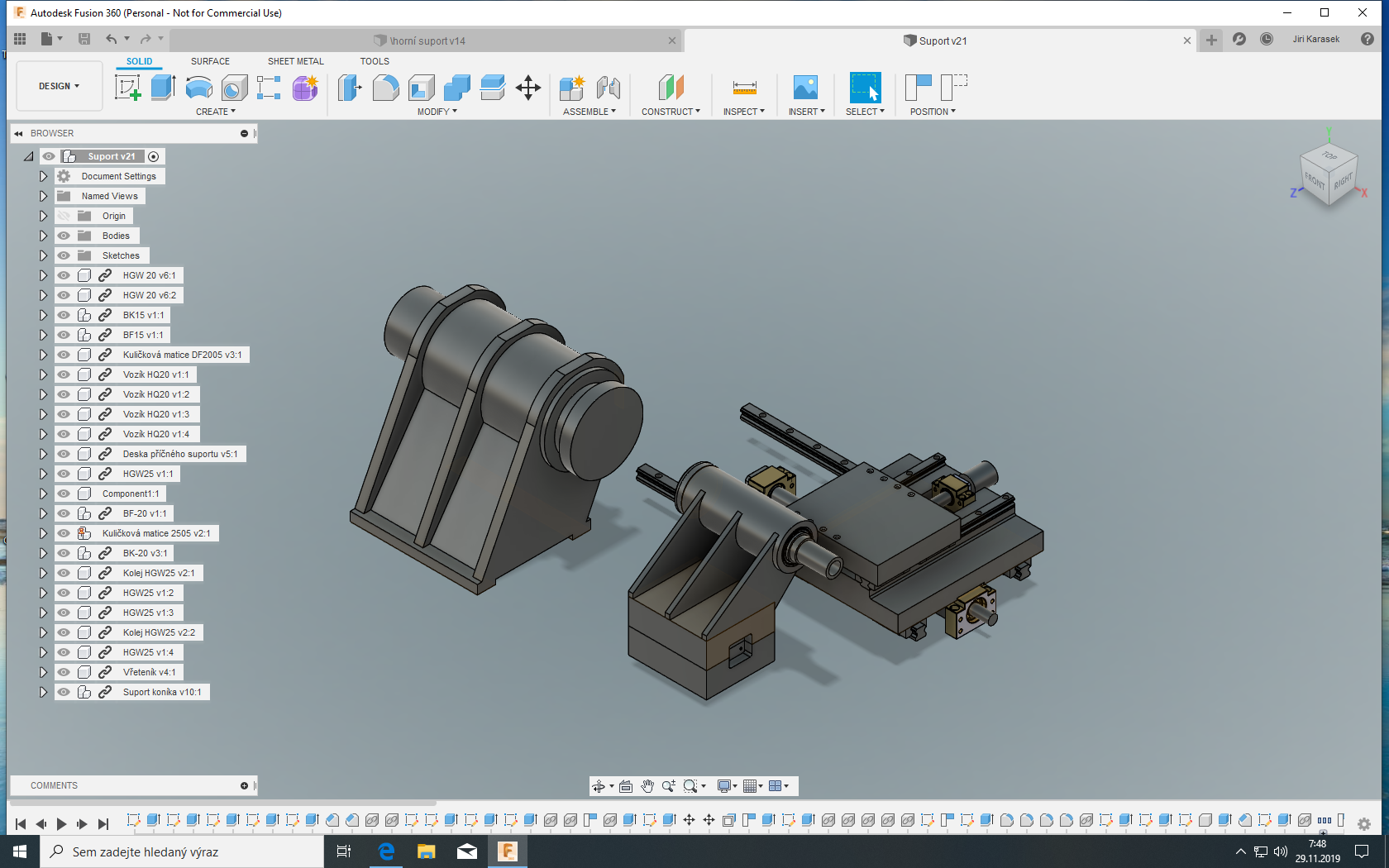1389x868 pixels.
Task: Click the Joint icon in Assemble
Action: tap(608, 87)
